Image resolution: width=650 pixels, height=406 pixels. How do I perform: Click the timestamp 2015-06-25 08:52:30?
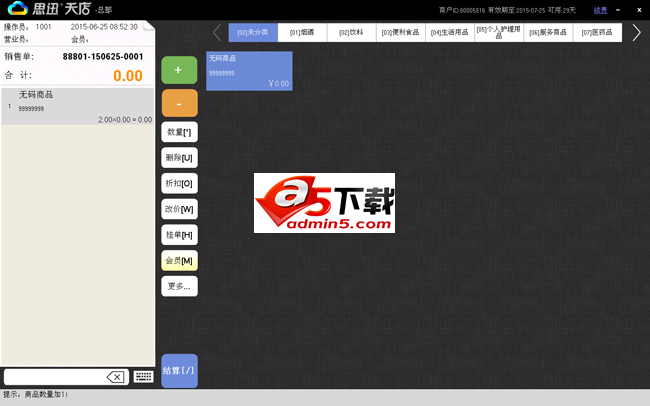point(104,27)
